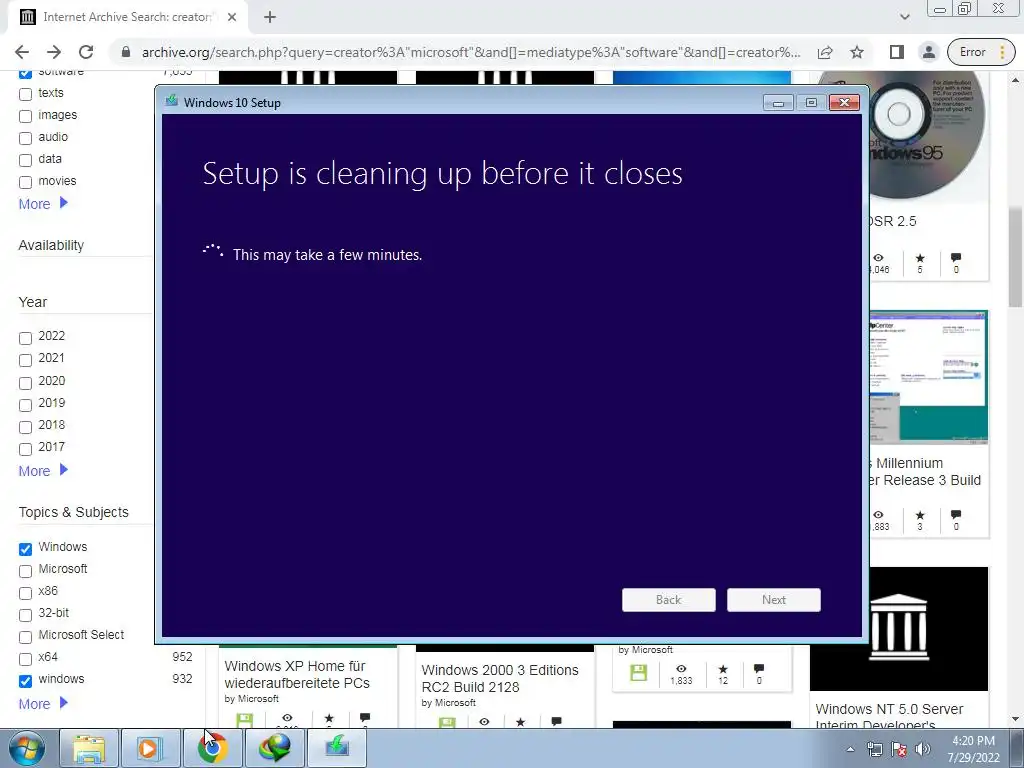Filter by year 2021
Image resolution: width=1024 pixels, height=768 pixels.
(25, 360)
